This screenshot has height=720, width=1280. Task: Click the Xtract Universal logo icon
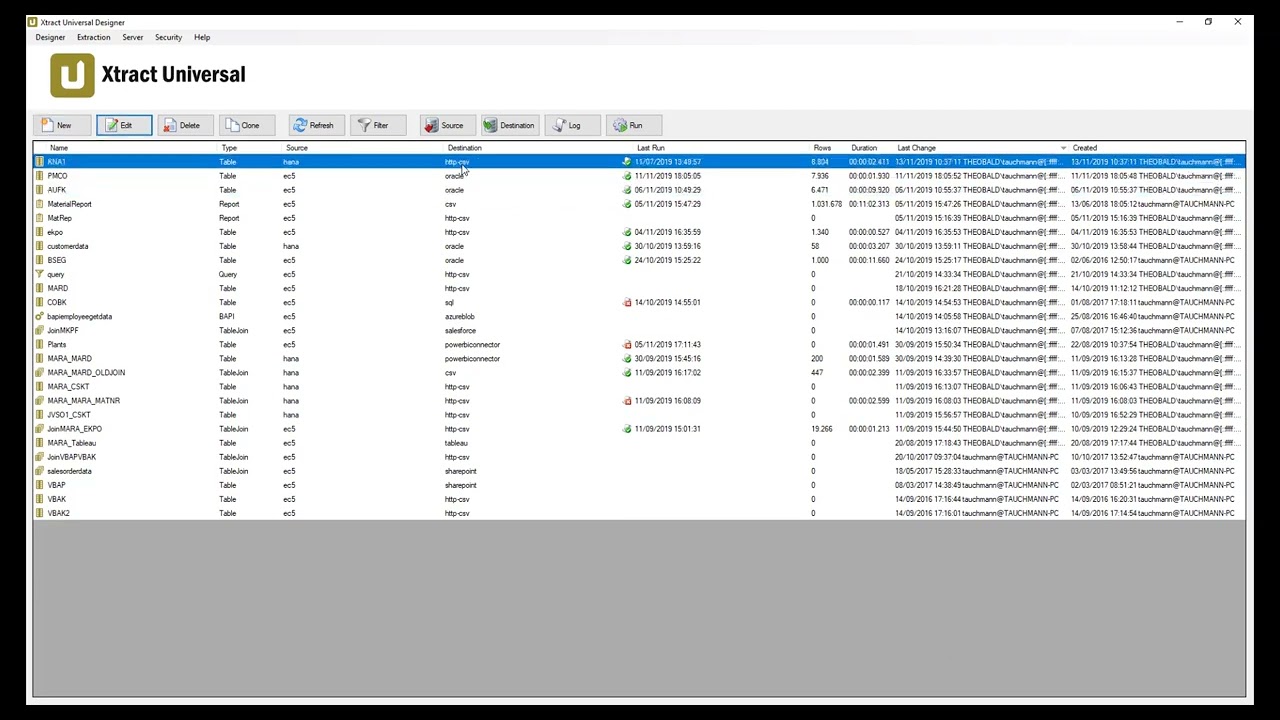pyautogui.click(x=72, y=75)
